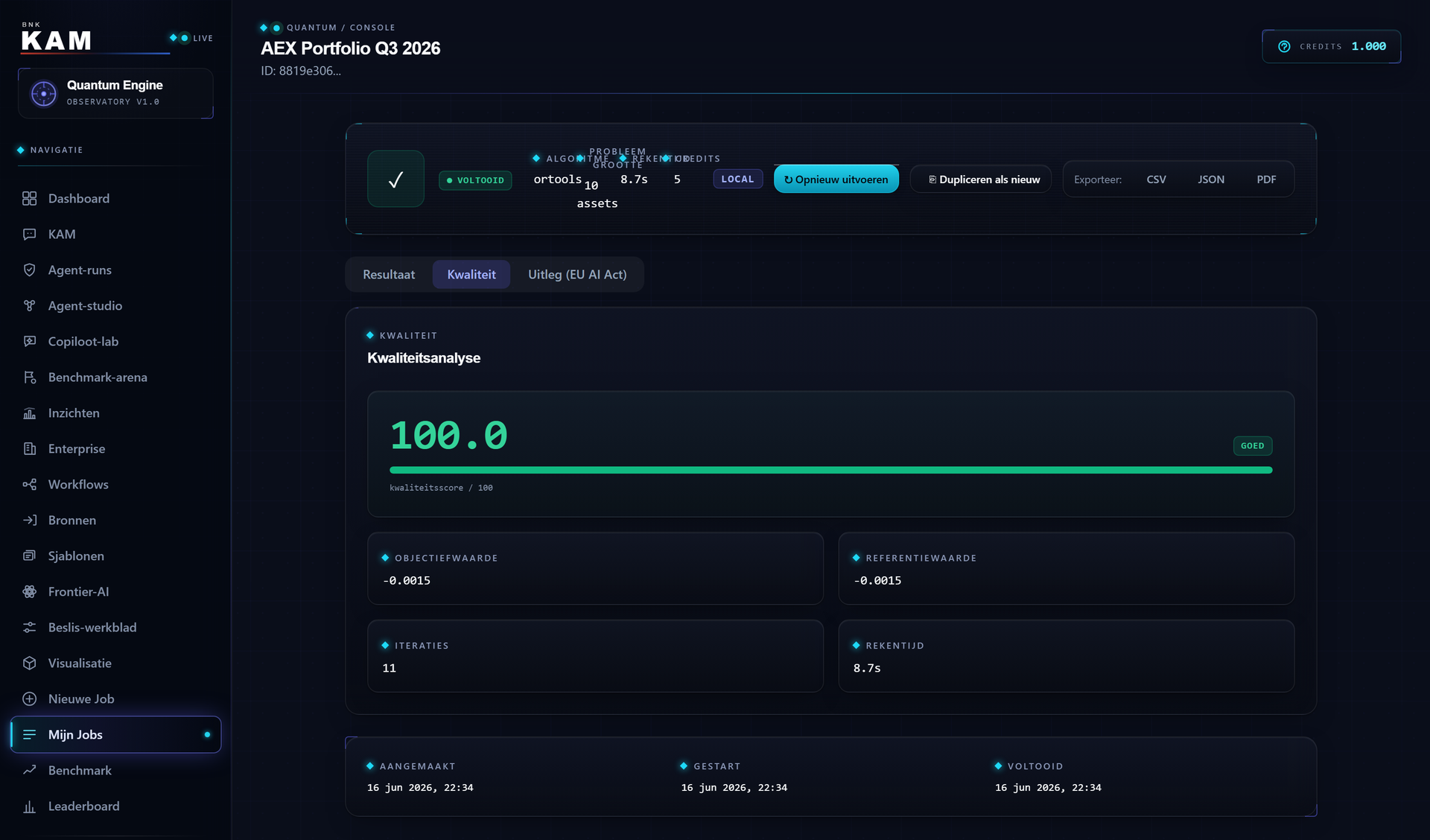1430x840 pixels.
Task: Switch to the Resultaat tab
Action: (389, 275)
